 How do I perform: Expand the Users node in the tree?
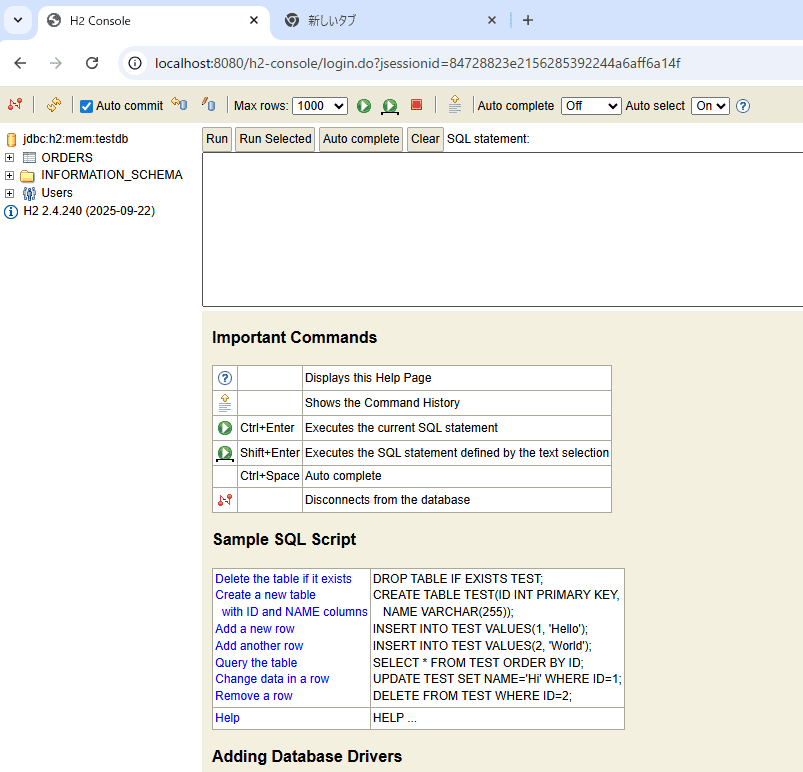click(x=10, y=193)
